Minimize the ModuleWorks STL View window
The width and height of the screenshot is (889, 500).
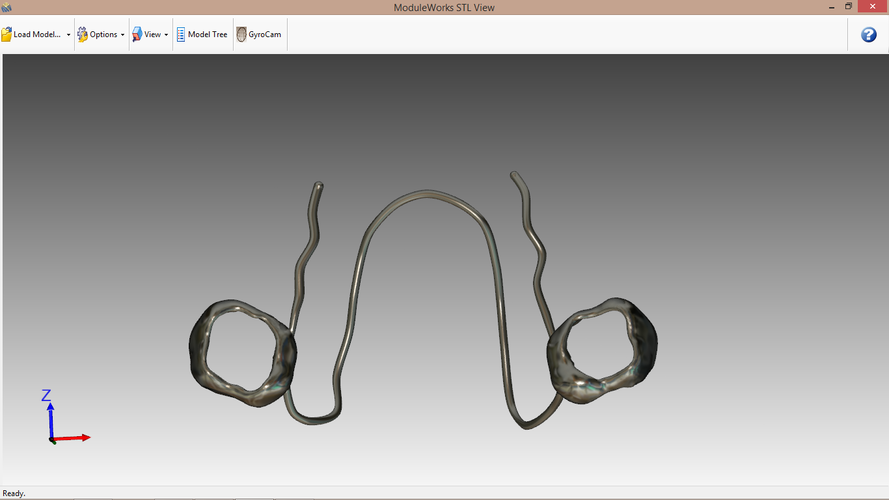[831, 7]
